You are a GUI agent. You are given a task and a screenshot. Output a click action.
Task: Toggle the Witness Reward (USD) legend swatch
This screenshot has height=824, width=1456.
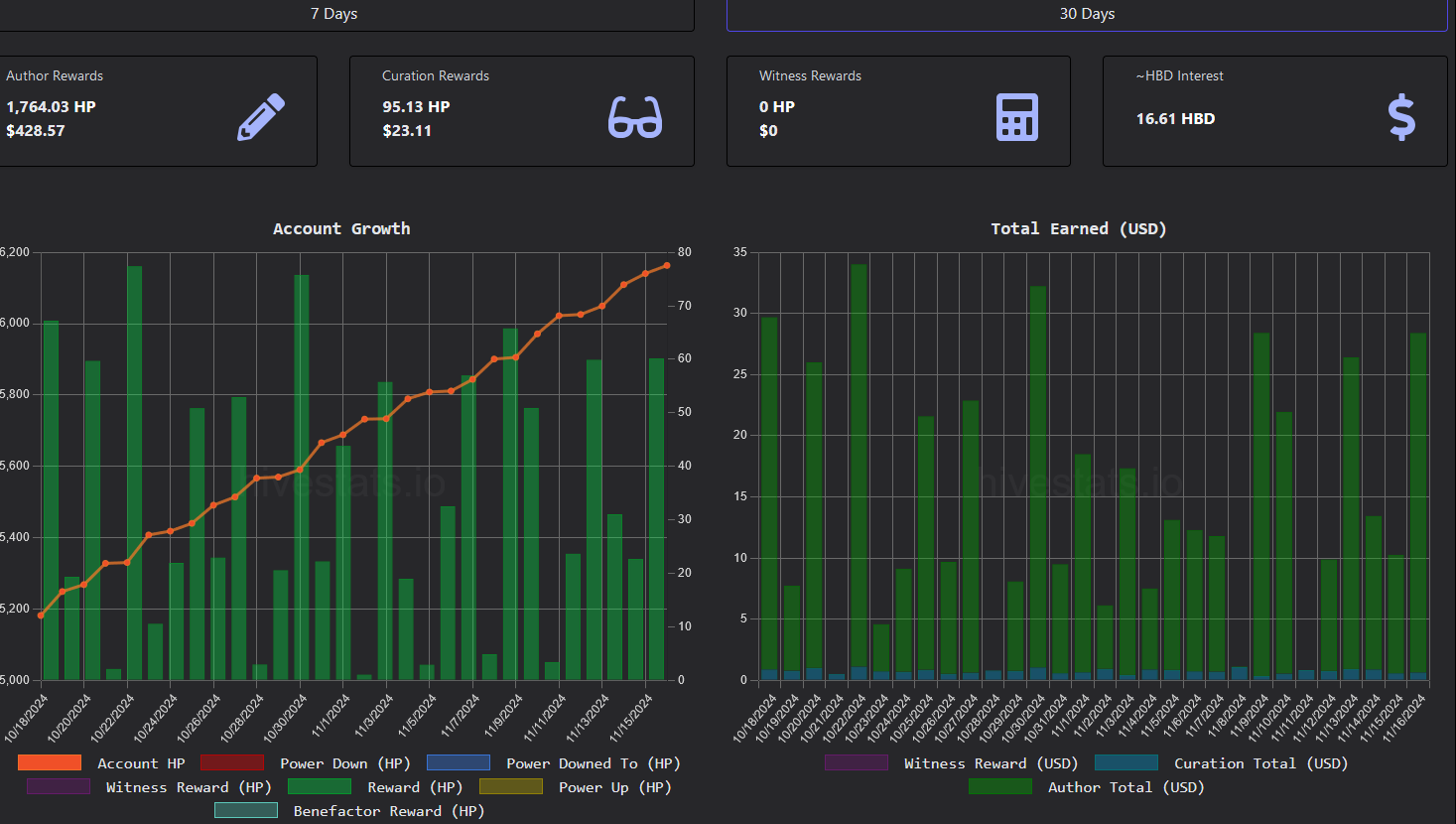coord(857,762)
